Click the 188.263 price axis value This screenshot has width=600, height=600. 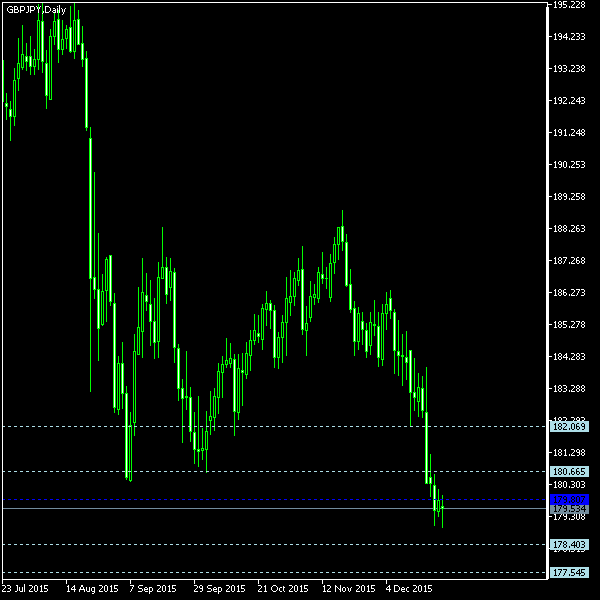[569, 229]
